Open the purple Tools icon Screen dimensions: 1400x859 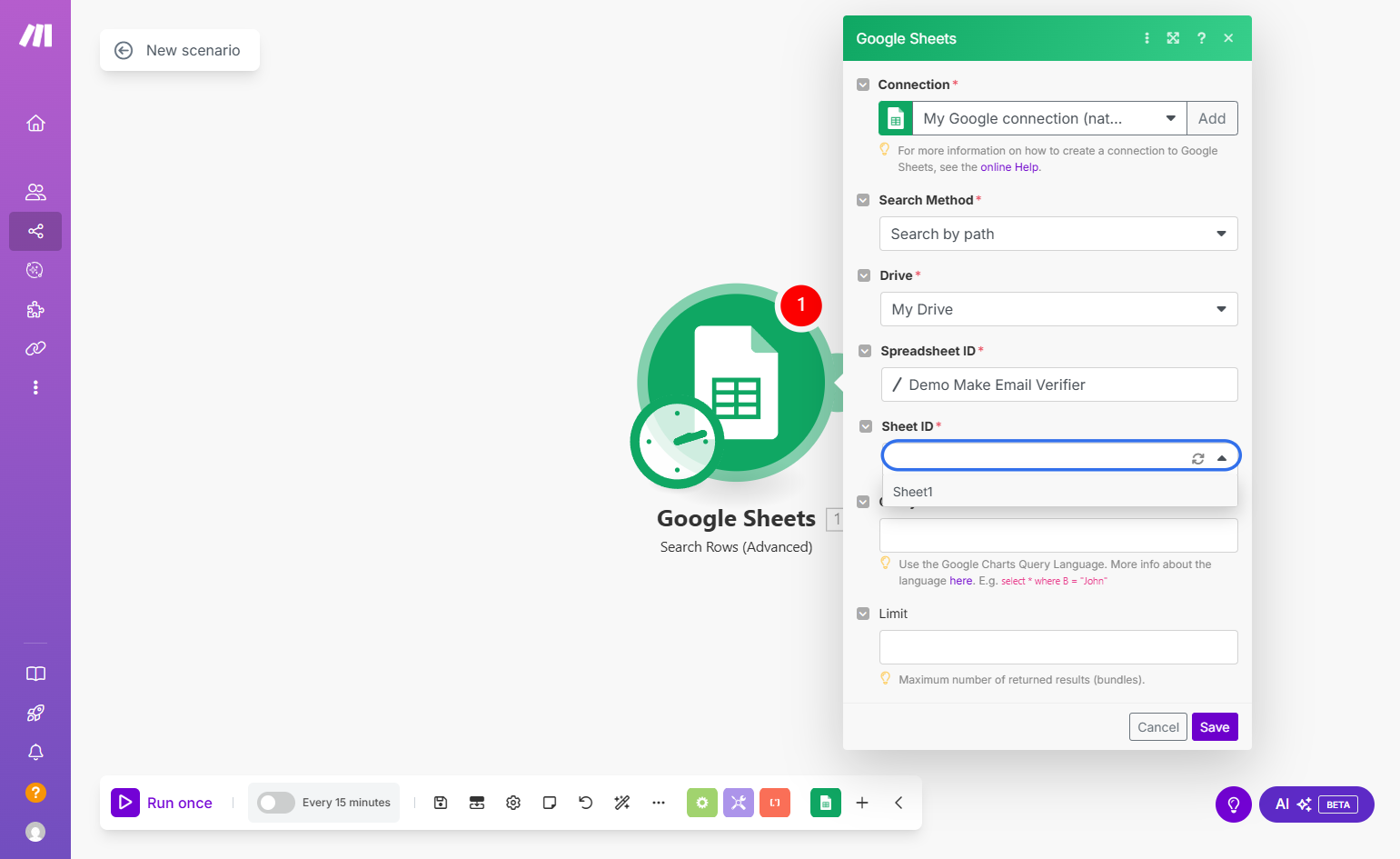point(739,803)
